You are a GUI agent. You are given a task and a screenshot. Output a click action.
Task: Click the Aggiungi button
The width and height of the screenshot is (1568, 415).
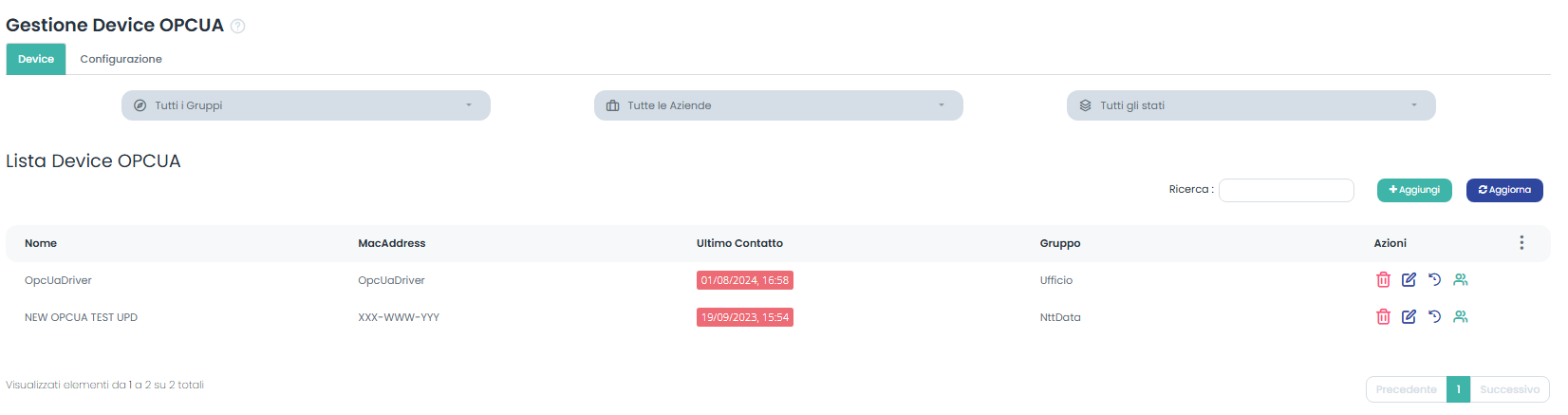[1414, 190]
